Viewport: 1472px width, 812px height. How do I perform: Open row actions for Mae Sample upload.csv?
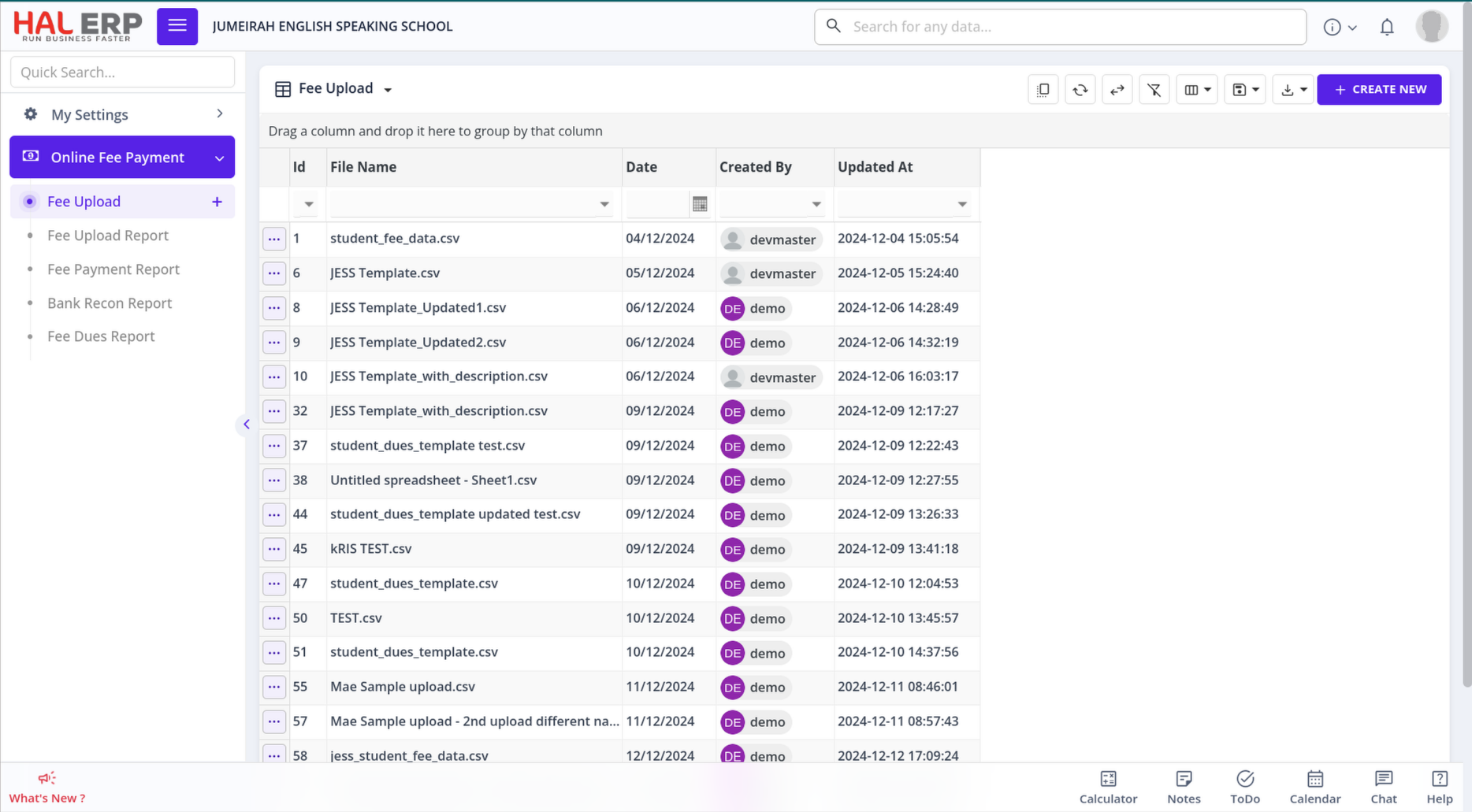click(x=274, y=687)
